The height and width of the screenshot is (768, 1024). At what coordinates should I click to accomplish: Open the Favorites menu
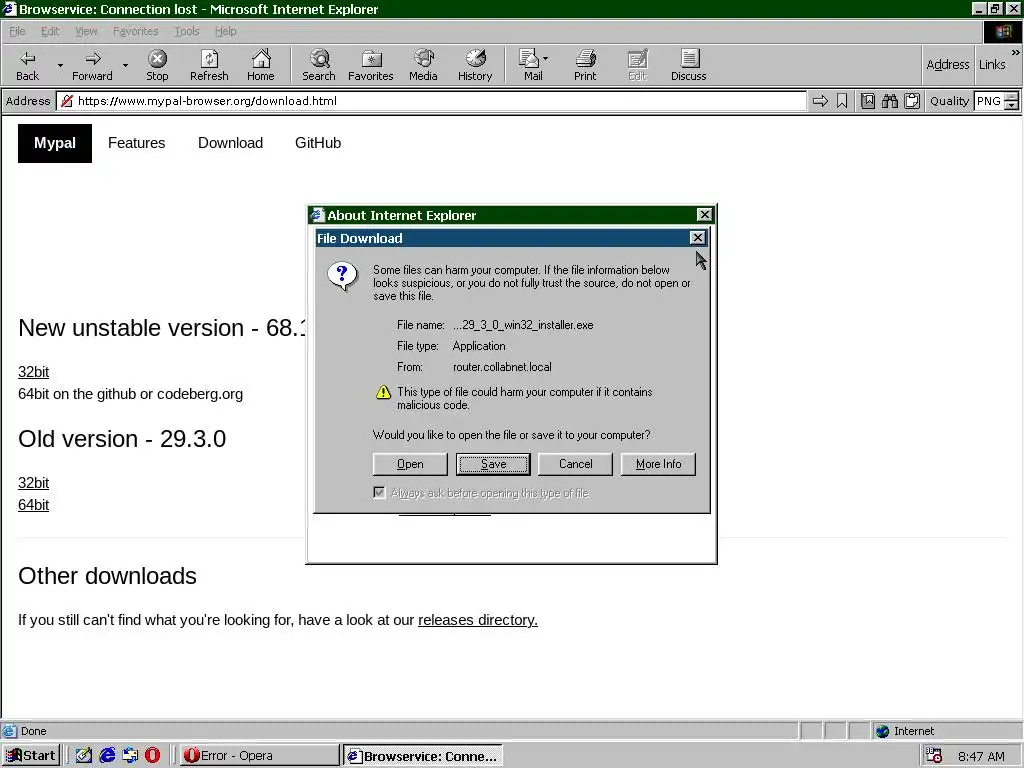135,31
